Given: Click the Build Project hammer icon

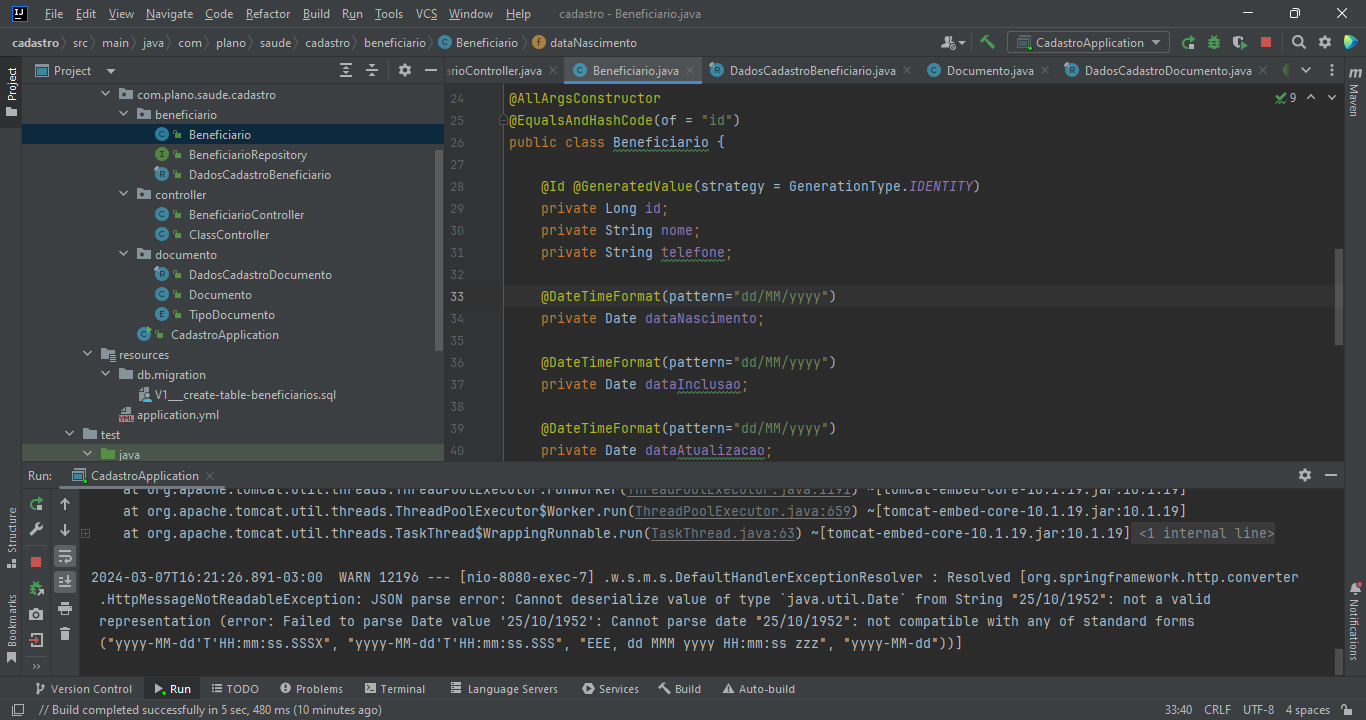Looking at the screenshot, I should (x=987, y=43).
